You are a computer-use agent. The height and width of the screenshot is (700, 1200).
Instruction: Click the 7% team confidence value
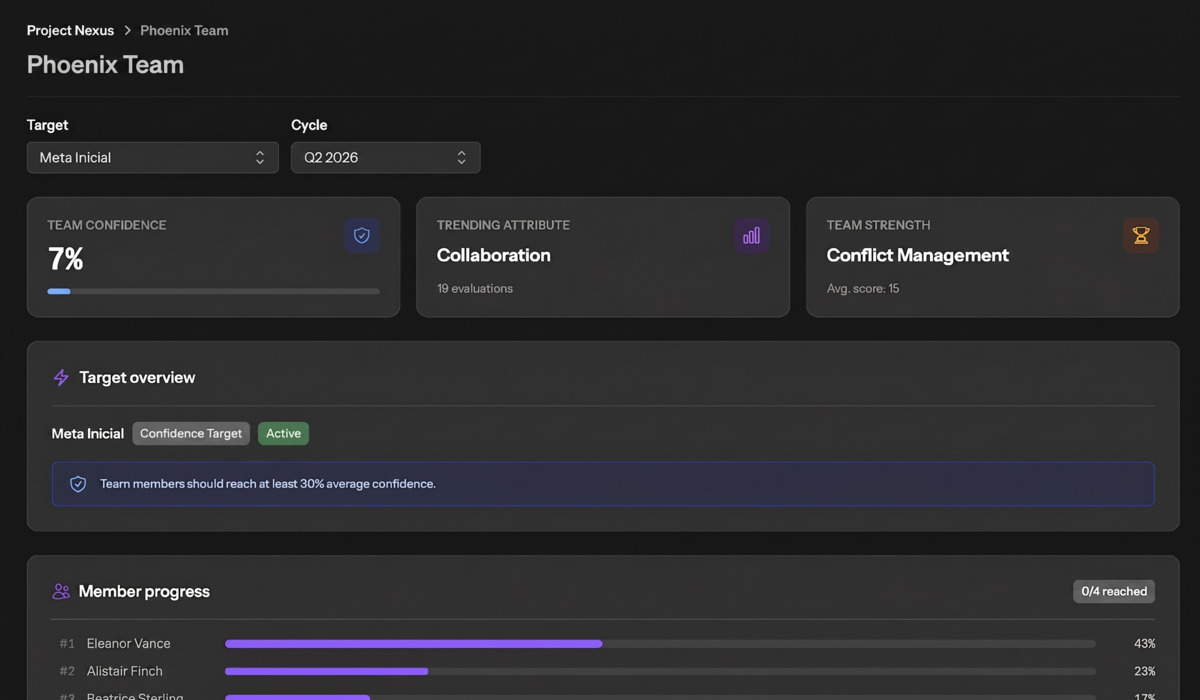[x=66, y=260]
